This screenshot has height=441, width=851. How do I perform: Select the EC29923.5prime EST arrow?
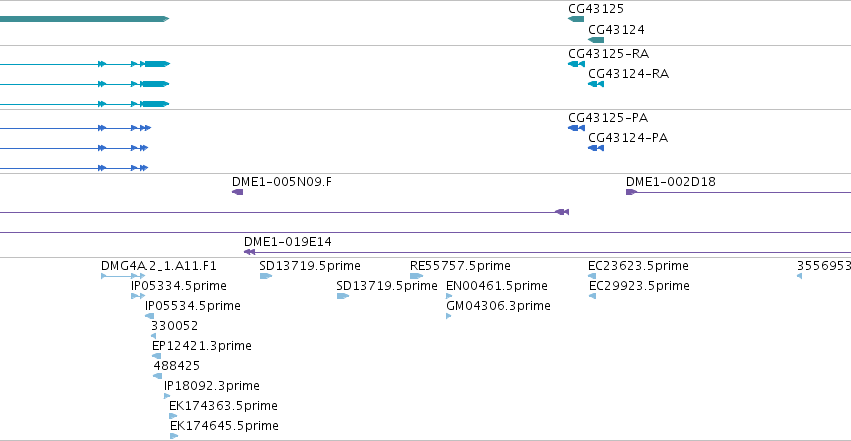(592, 296)
